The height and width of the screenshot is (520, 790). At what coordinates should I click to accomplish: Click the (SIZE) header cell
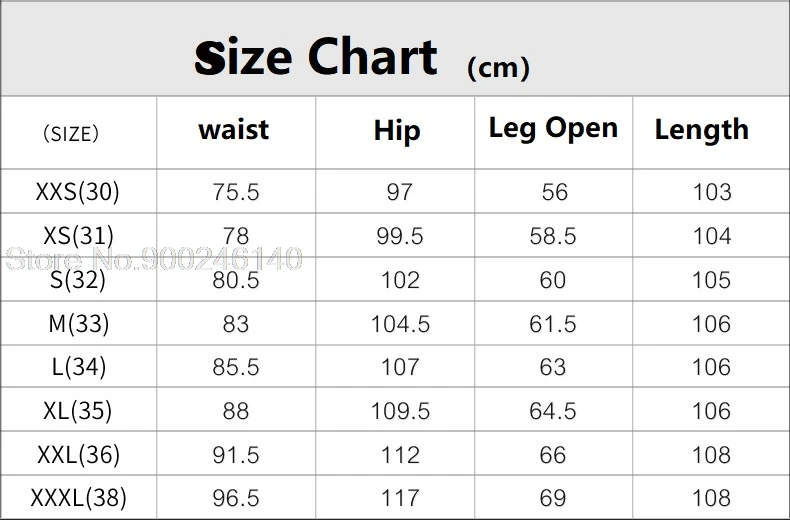coord(71,134)
